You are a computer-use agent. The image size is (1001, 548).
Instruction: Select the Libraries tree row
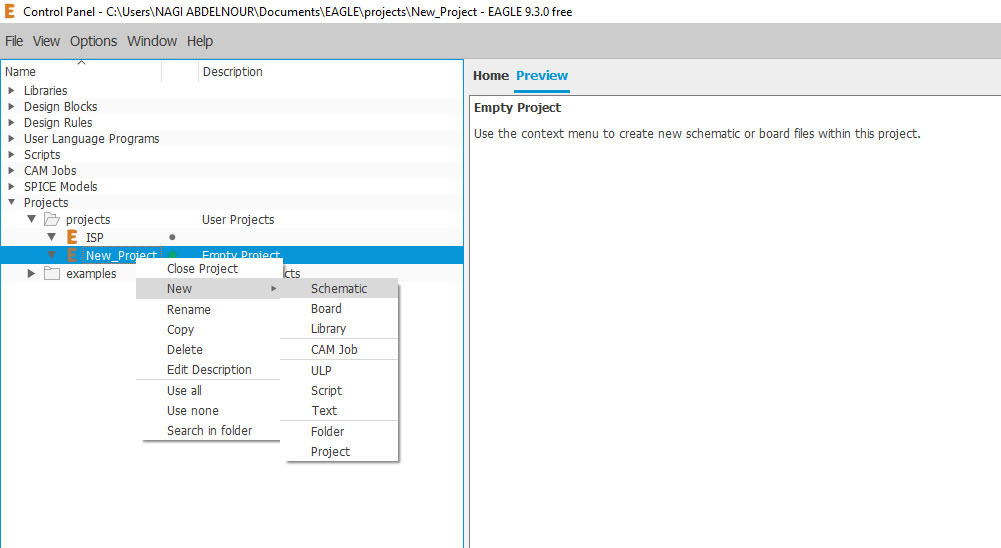tap(232, 91)
